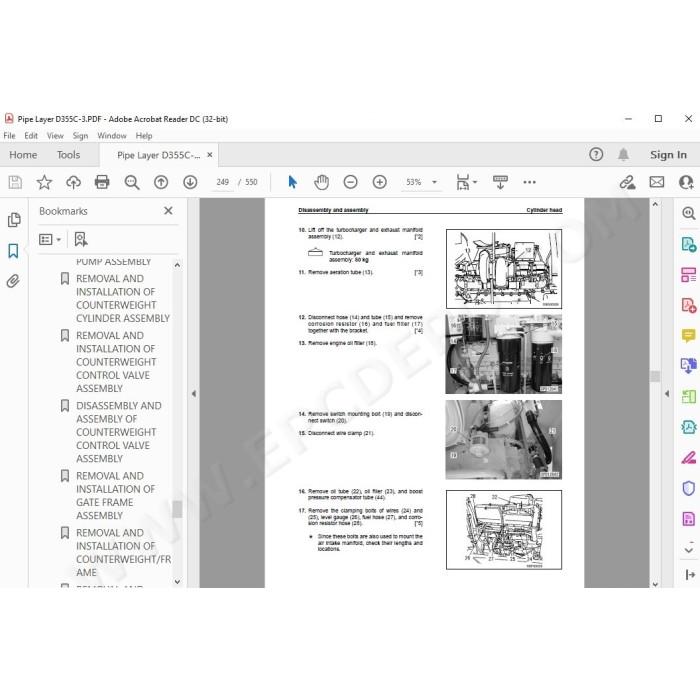700x700 pixels.
Task: Switch to the Home tab
Action: [x=23, y=155]
